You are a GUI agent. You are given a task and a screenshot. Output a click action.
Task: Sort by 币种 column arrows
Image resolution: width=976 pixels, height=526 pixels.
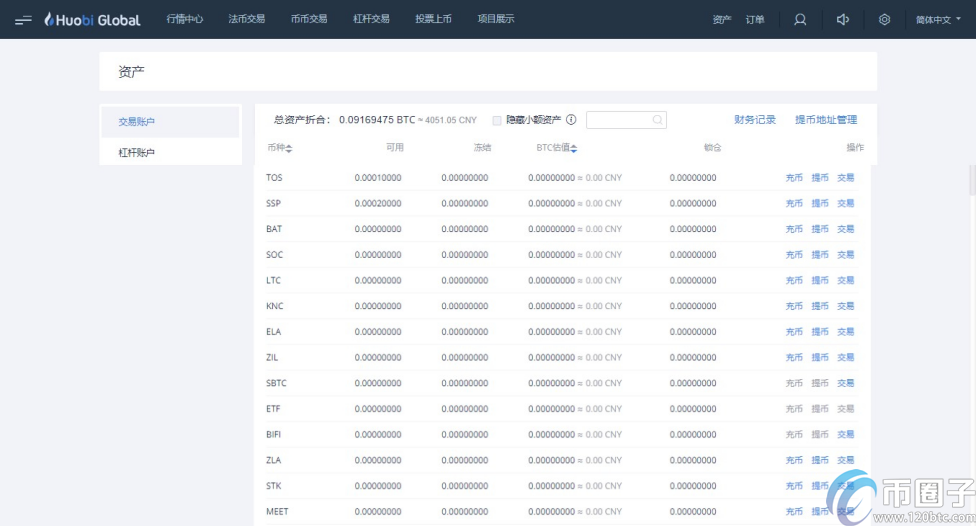click(289, 149)
